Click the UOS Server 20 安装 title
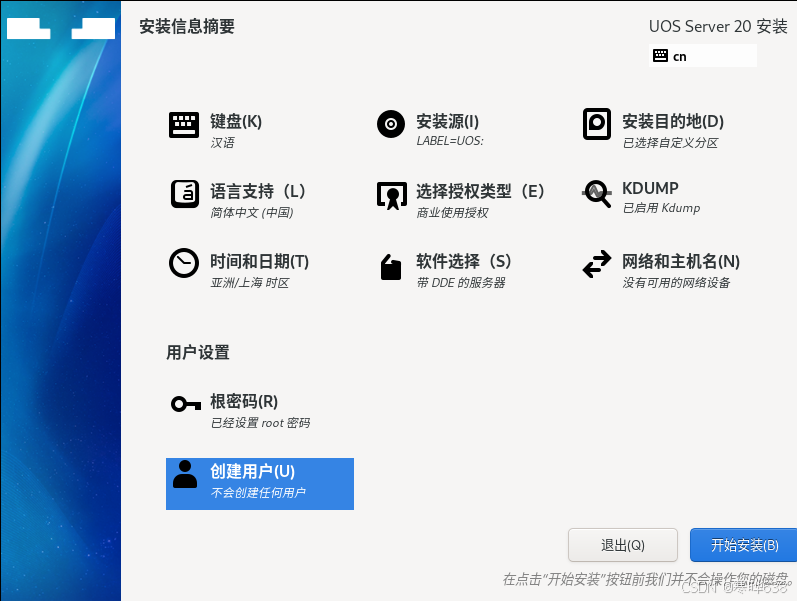The width and height of the screenshot is (797, 601). click(718, 26)
